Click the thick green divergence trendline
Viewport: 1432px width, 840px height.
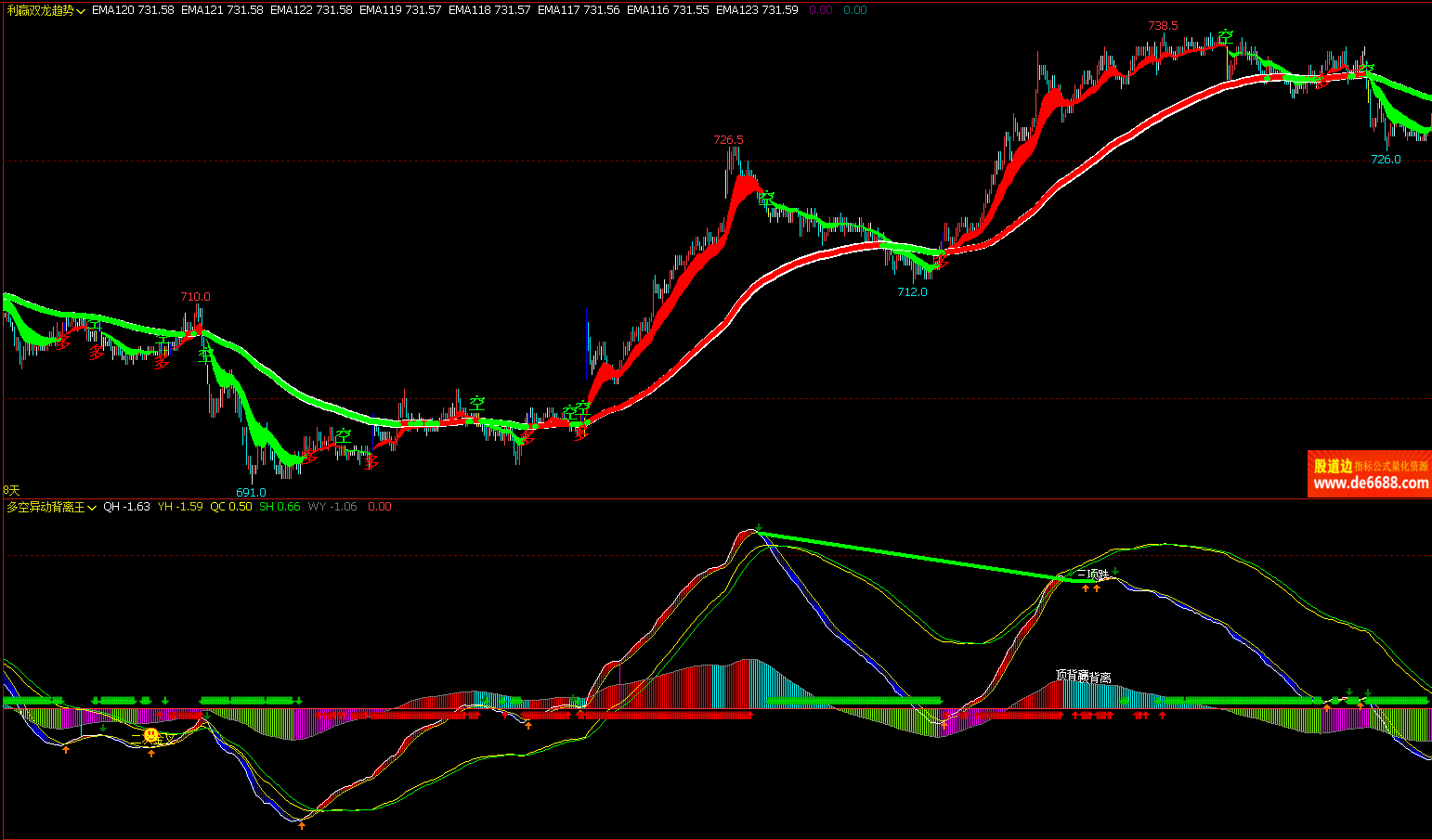(x=910, y=556)
